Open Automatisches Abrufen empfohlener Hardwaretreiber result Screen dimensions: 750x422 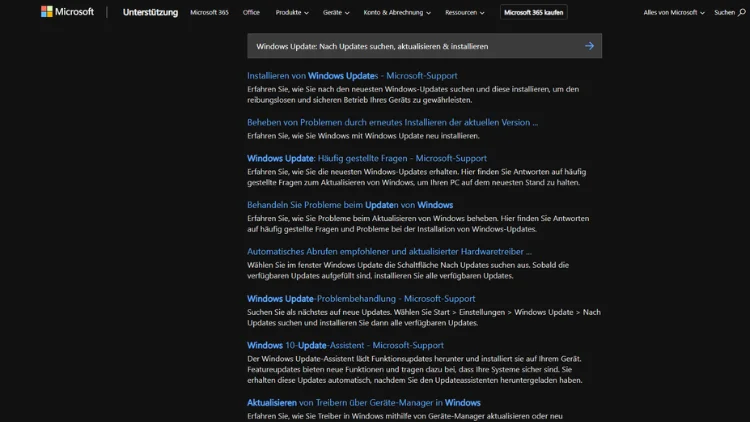[389, 251]
